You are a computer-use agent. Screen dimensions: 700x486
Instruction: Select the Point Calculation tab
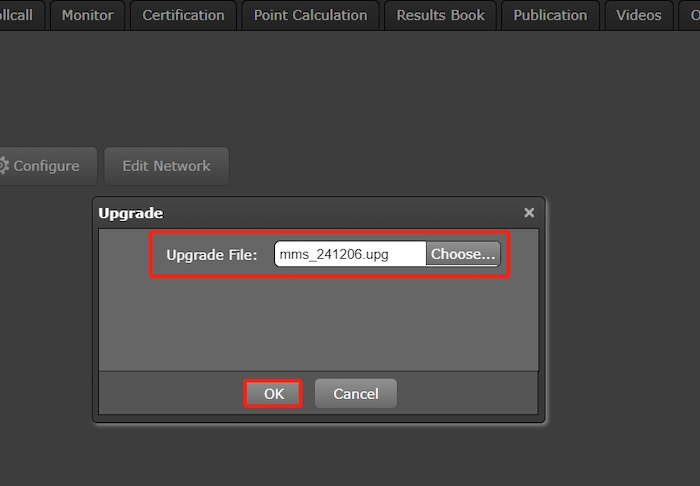pyautogui.click(x=310, y=15)
